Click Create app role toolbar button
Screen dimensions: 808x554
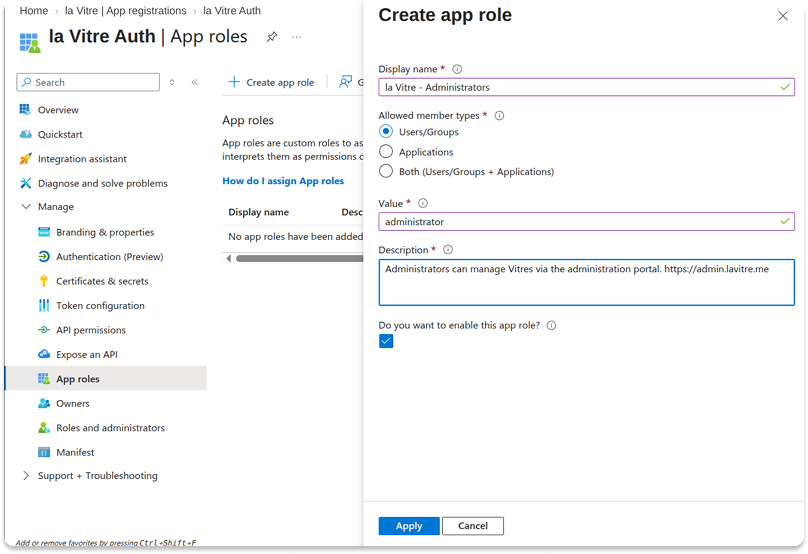click(272, 82)
